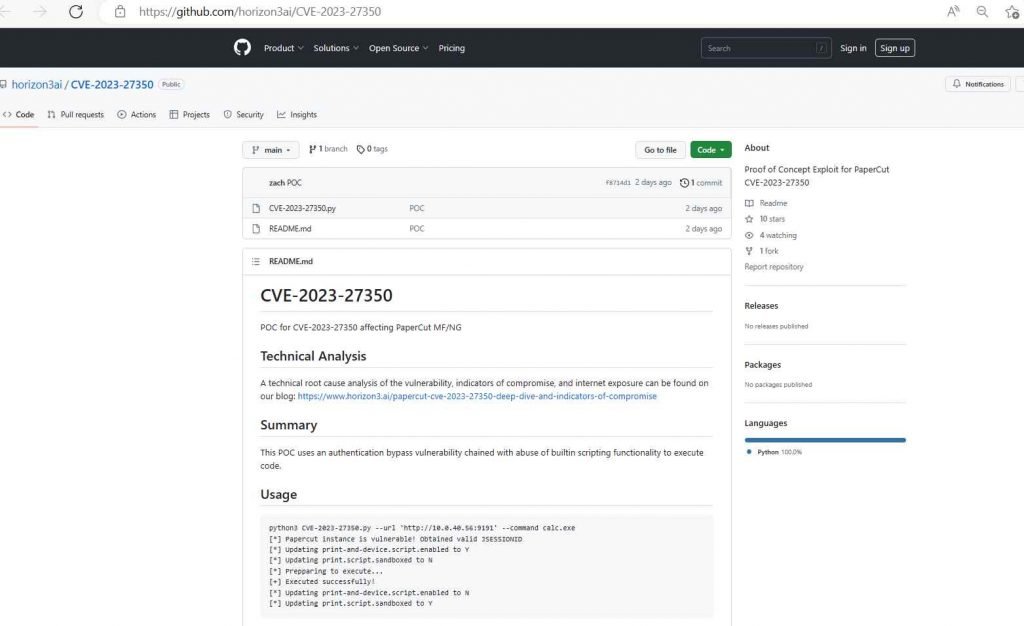Click the Usage heading

coord(278,494)
